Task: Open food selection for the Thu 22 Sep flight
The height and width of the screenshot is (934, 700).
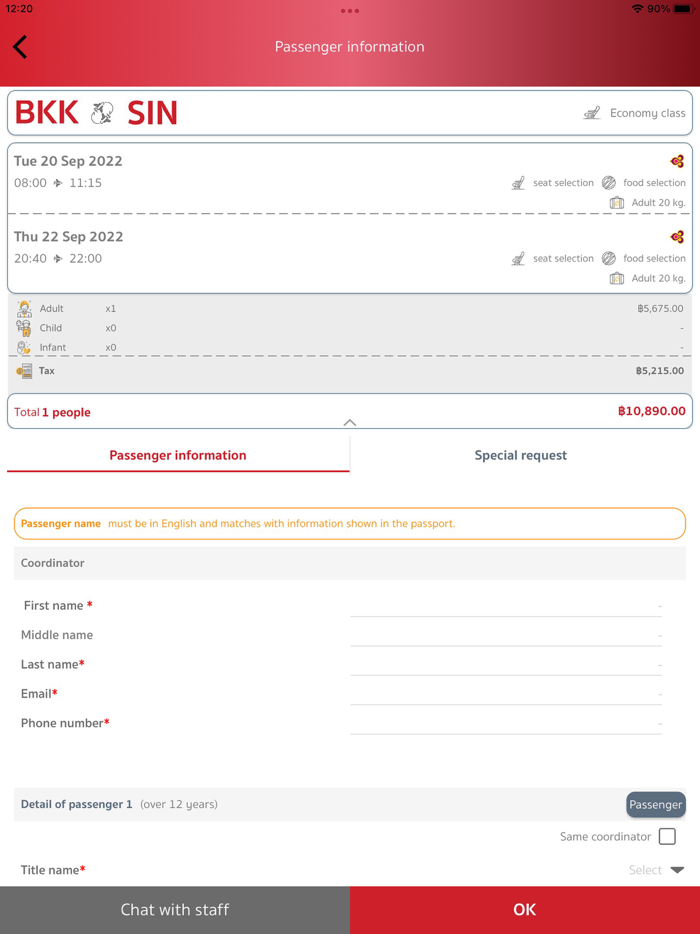Action: (x=609, y=258)
